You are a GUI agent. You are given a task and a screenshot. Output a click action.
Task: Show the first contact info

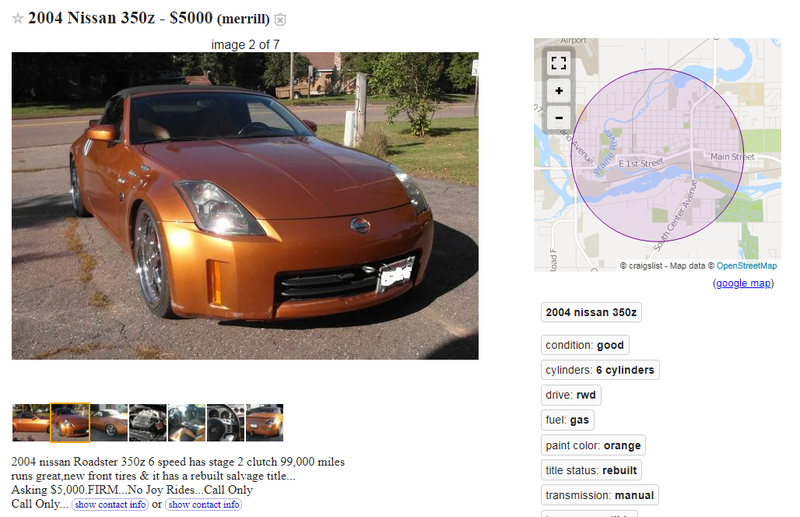110,504
